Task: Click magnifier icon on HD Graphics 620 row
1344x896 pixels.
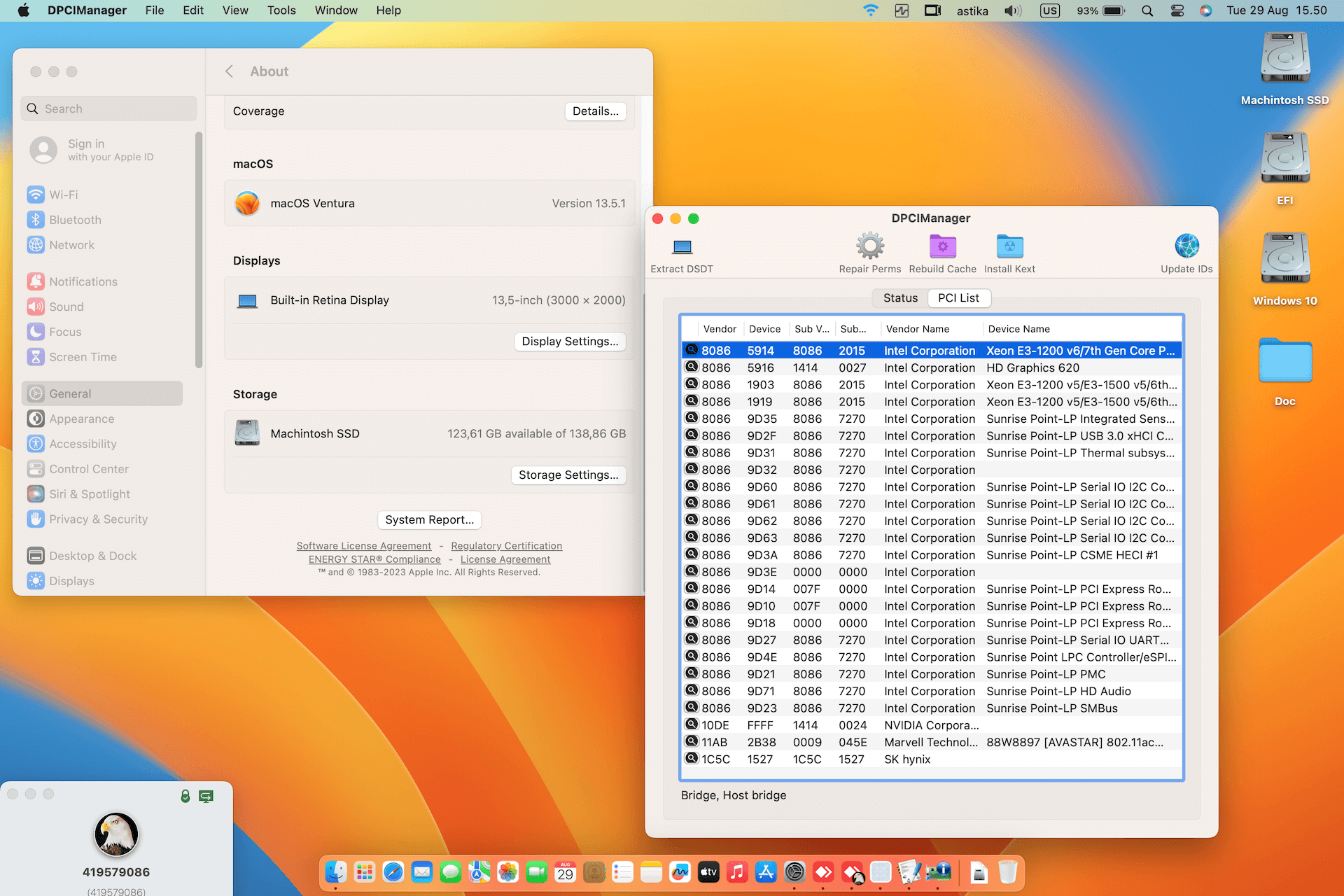Action: click(692, 367)
